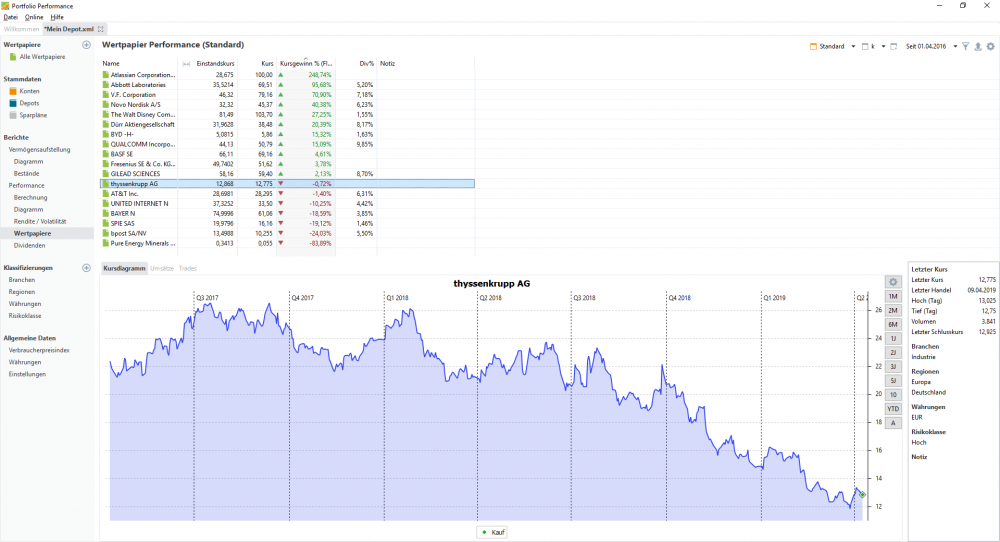This screenshot has height=542, width=1000.
Task: Set chart range to 2J
Action: click(x=893, y=353)
